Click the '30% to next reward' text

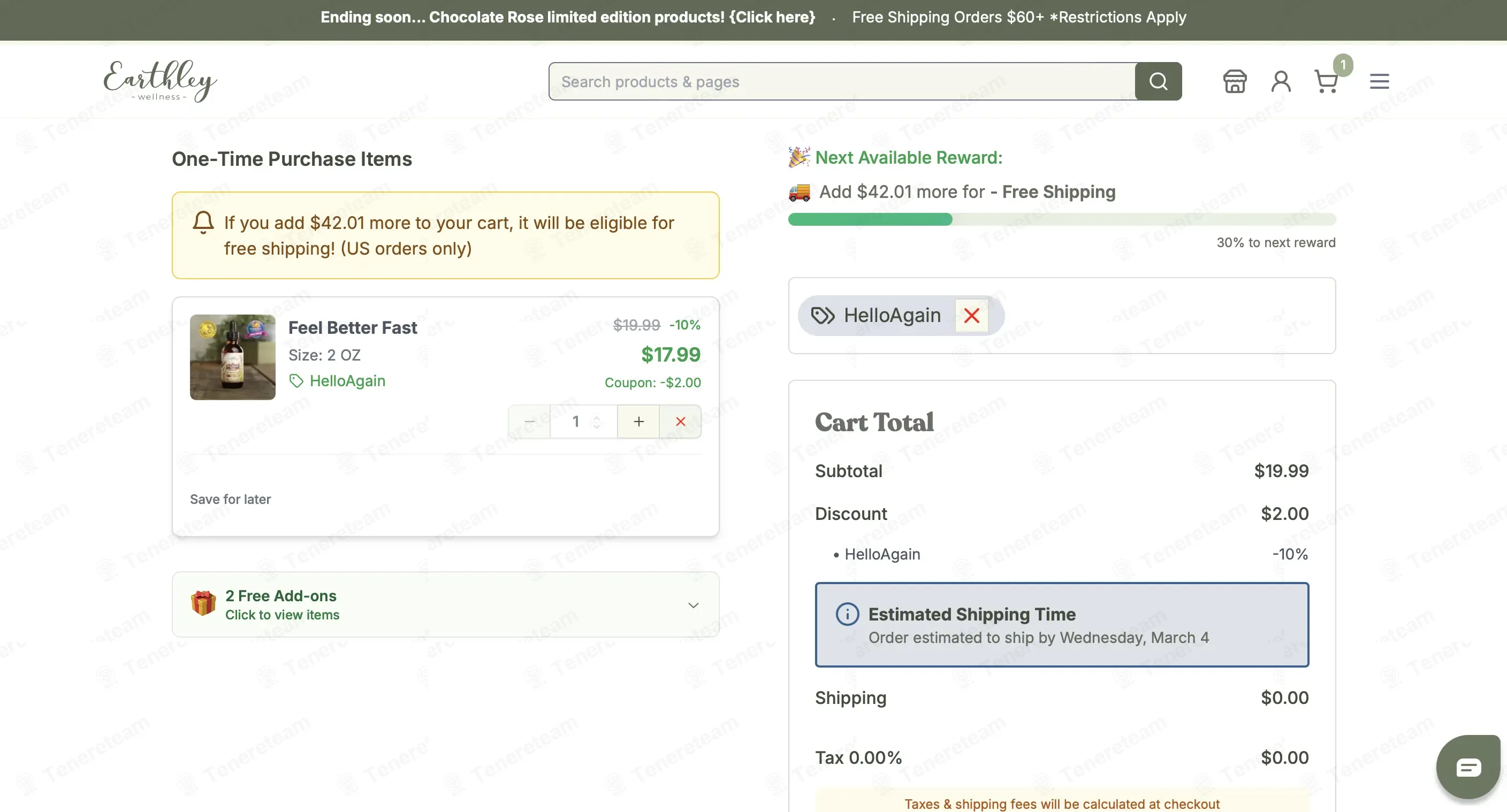pos(1276,243)
